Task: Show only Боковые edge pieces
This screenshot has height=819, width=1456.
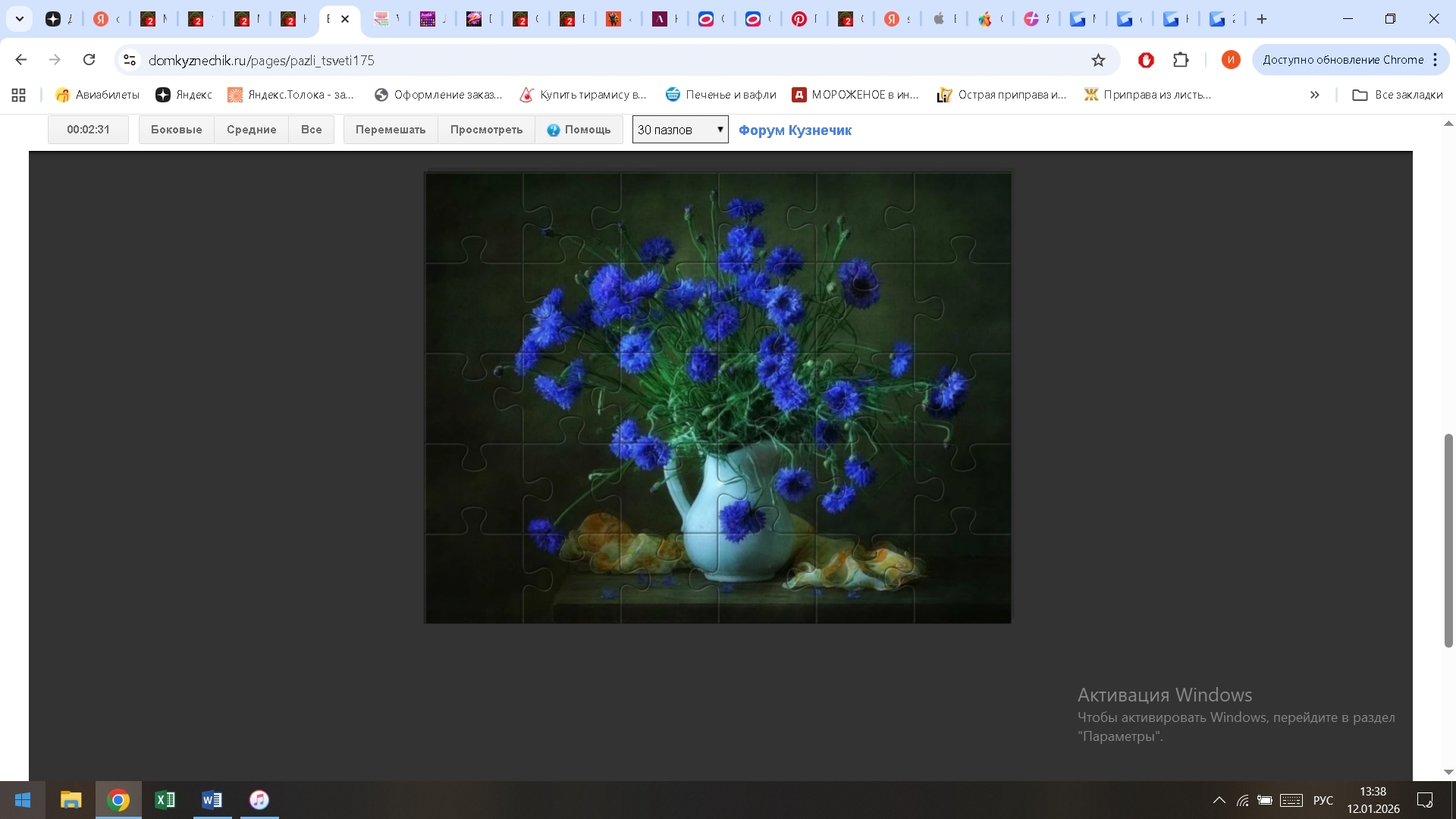Action: (x=176, y=130)
